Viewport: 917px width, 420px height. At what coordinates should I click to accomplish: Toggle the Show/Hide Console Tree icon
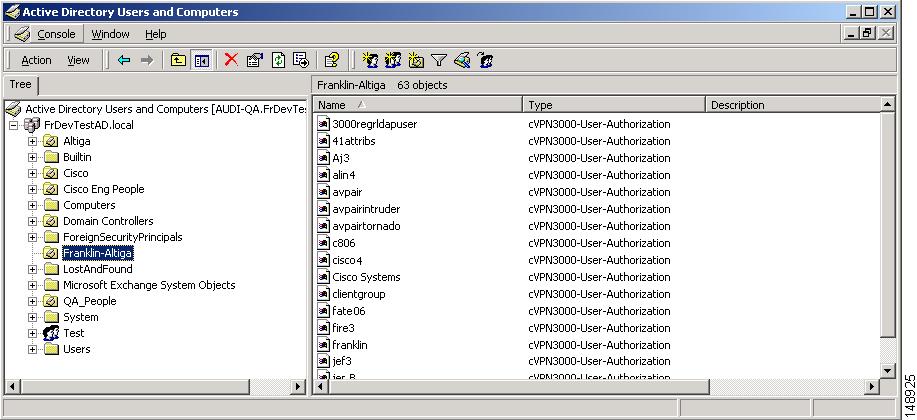202,60
